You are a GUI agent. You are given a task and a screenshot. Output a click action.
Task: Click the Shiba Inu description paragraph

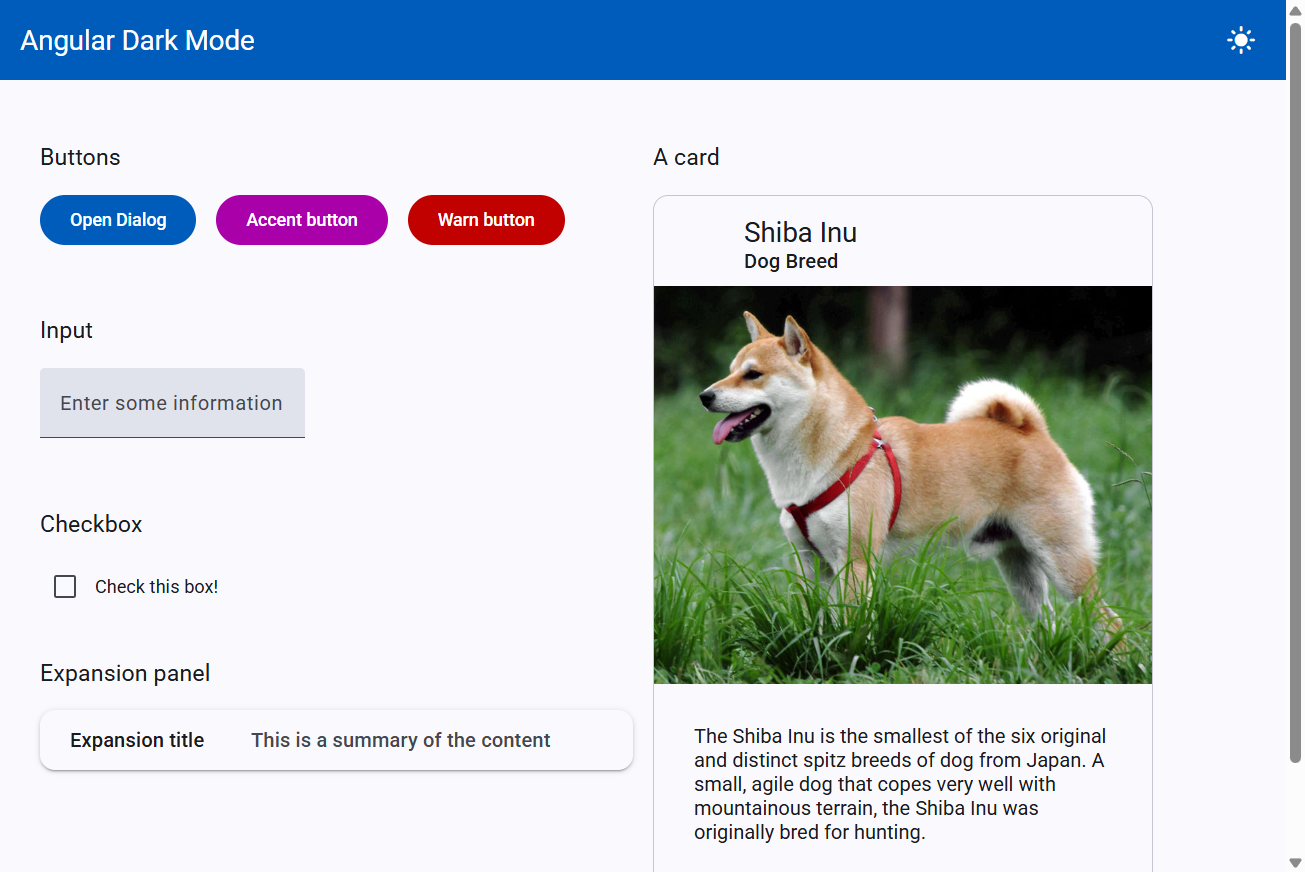899,784
